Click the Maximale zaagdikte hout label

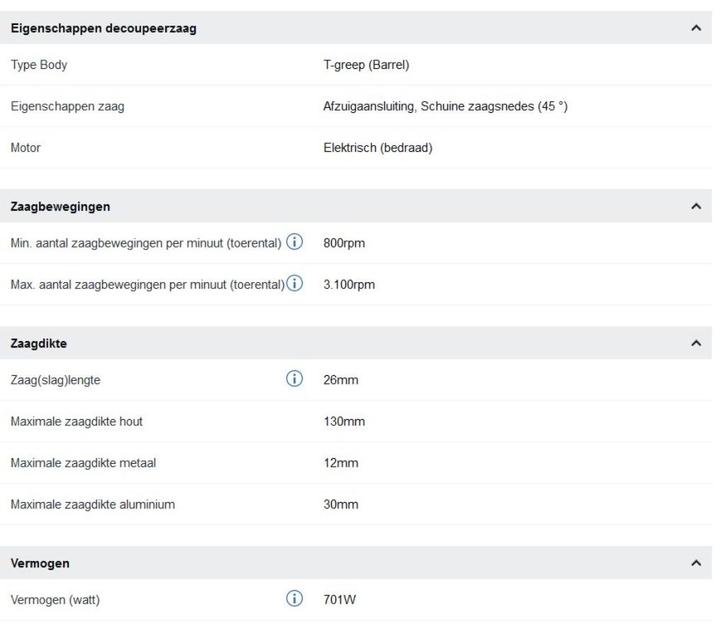point(76,422)
